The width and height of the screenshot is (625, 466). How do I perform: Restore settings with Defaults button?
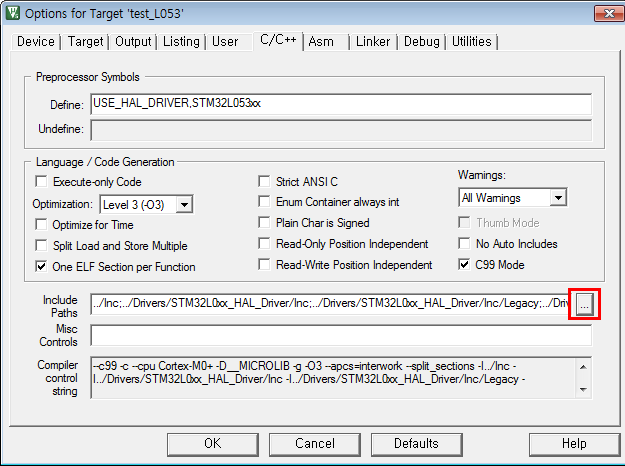417,444
